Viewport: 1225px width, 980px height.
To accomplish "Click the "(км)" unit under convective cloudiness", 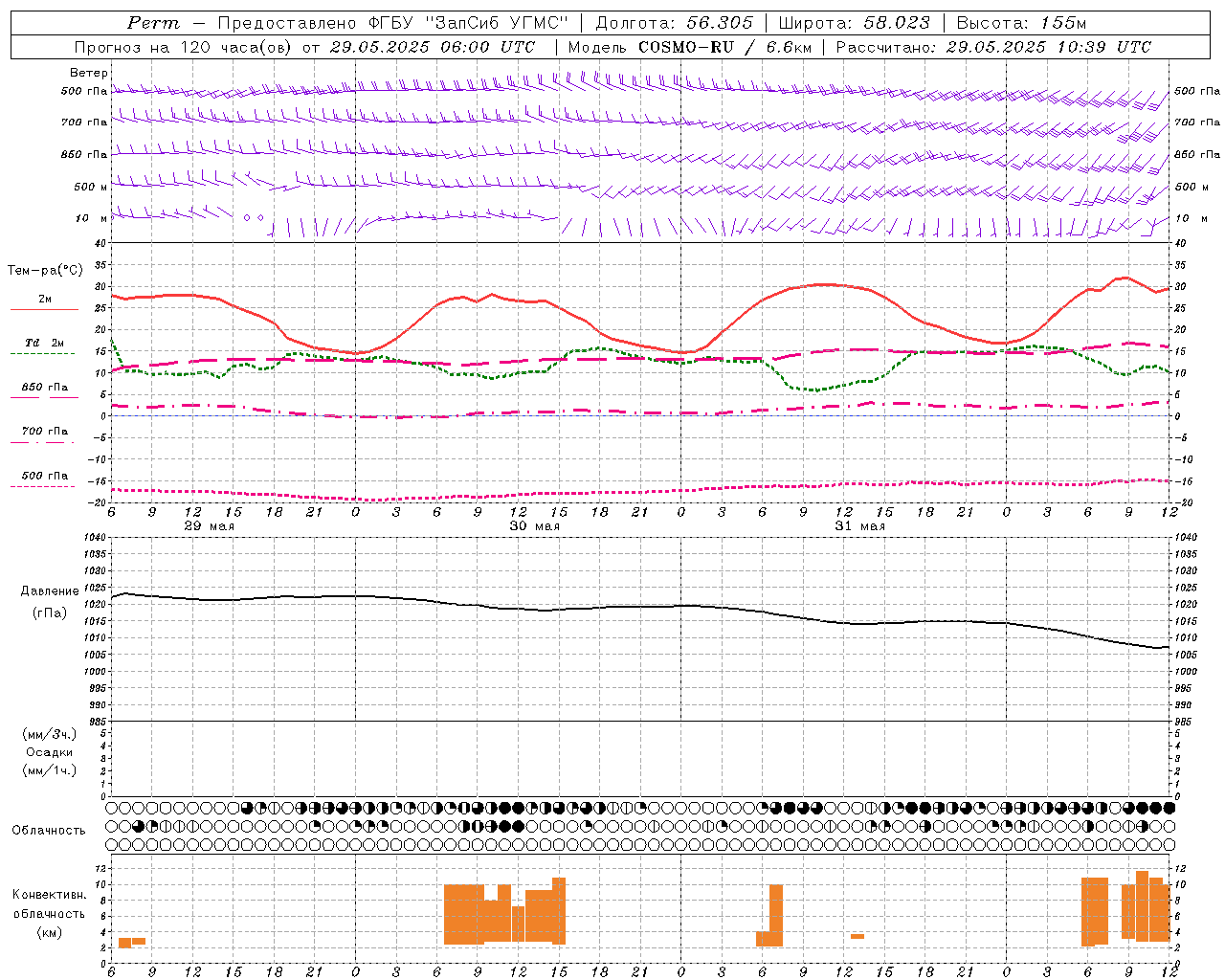I will click(x=49, y=932).
